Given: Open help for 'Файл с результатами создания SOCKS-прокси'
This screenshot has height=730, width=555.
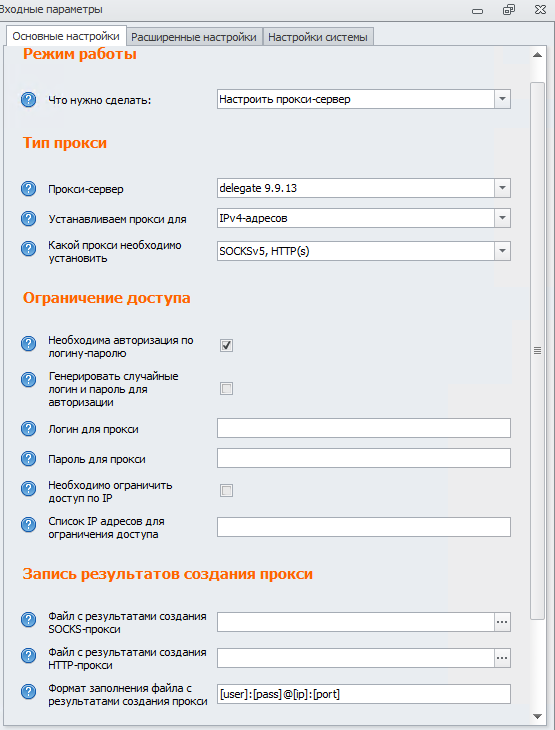Looking at the screenshot, I should click(28, 619).
